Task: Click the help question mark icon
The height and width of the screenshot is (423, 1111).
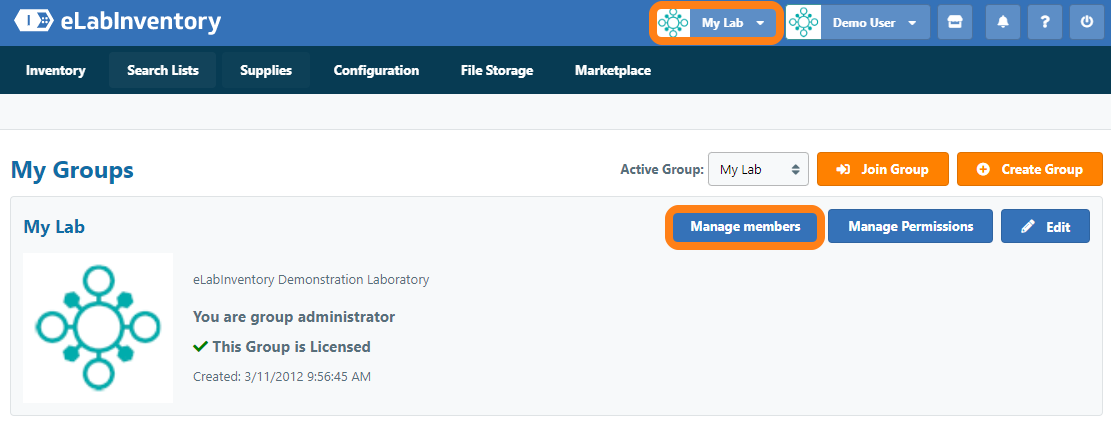Action: pos(1044,22)
